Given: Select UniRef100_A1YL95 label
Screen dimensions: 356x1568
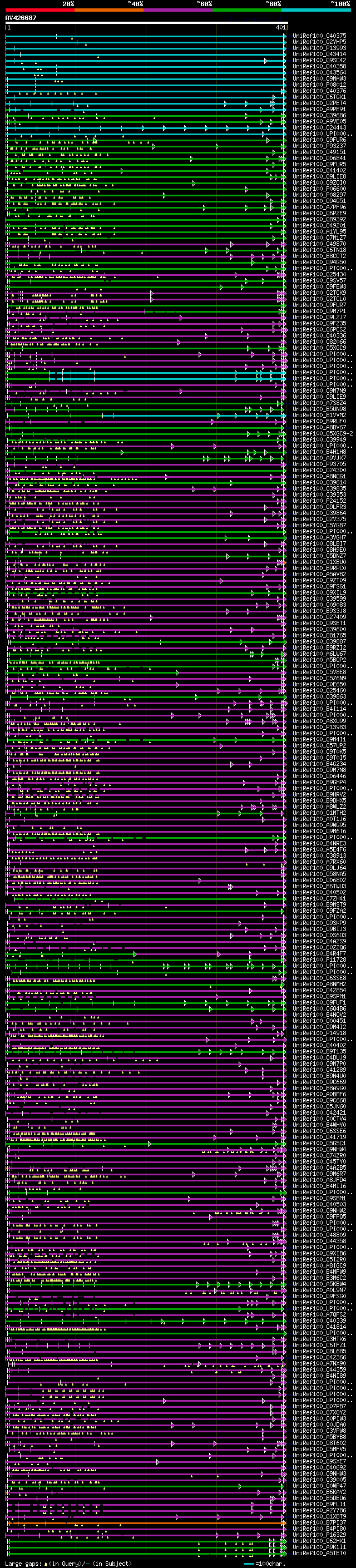Looking at the screenshot, I should [x=319, y=231].
